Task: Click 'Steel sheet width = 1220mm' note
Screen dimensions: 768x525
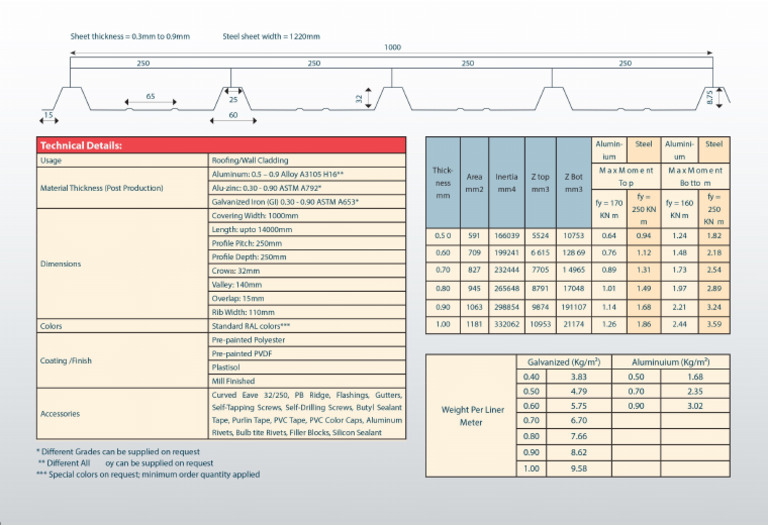Action: pyautogui.click(x=271, y=36)
